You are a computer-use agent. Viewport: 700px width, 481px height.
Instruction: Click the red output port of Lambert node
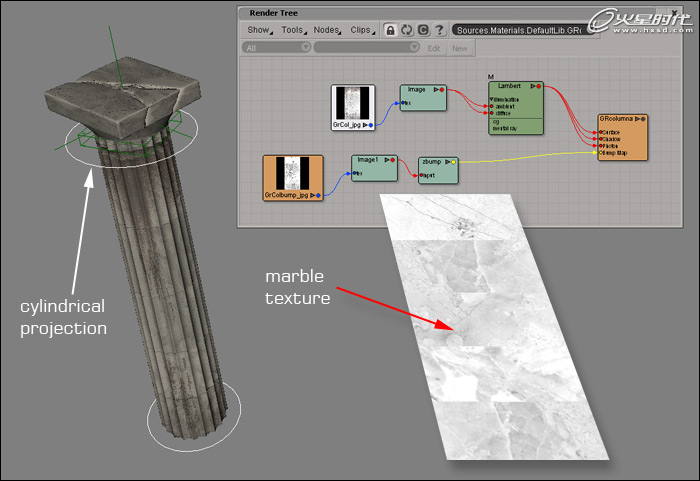pos(538,87)
